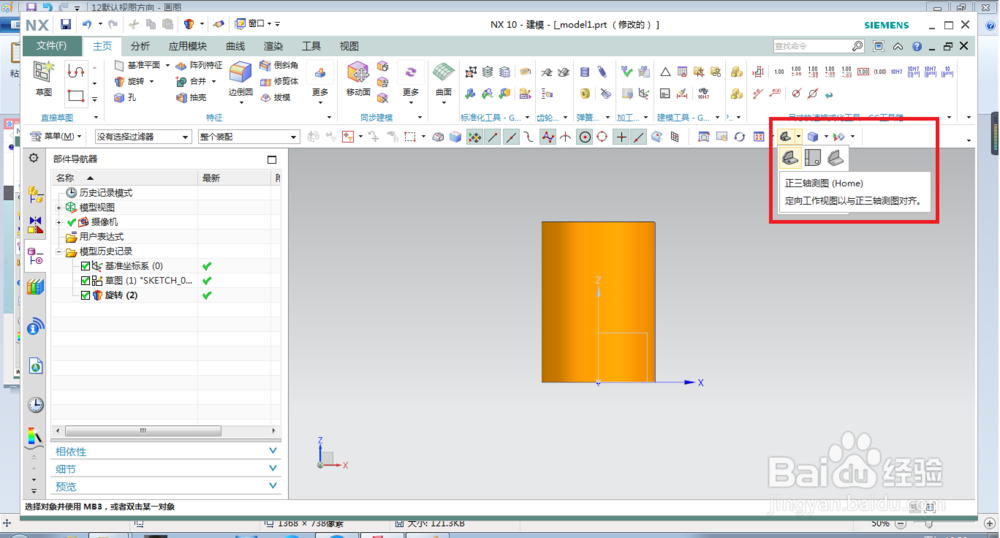The width and height of the screenshot is (1000, 538).
Task: Select the trimetric view icon in flyout
Action: [790, 157]
